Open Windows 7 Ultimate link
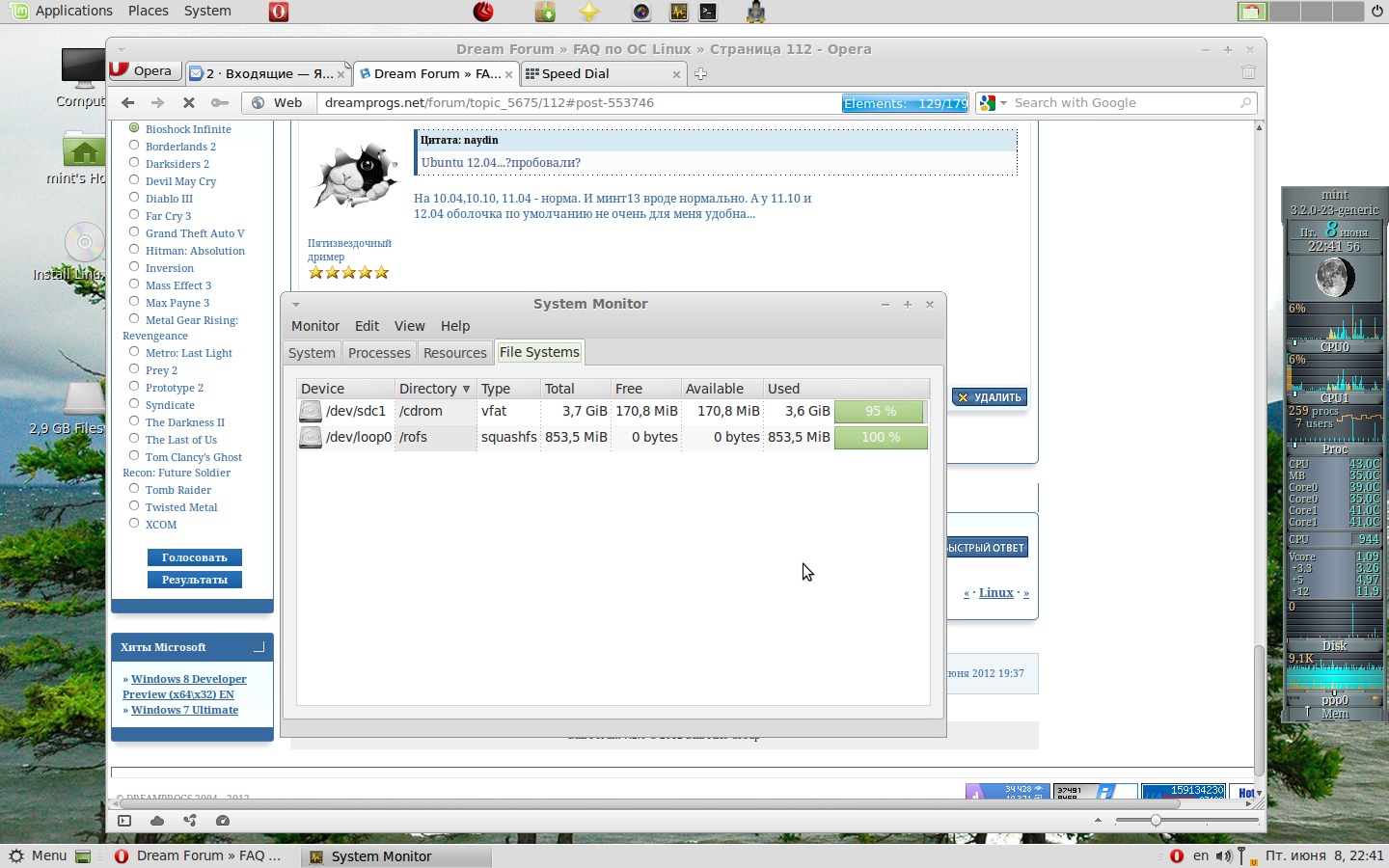Screen dimensions: 1389x868 tap(184, 710)
